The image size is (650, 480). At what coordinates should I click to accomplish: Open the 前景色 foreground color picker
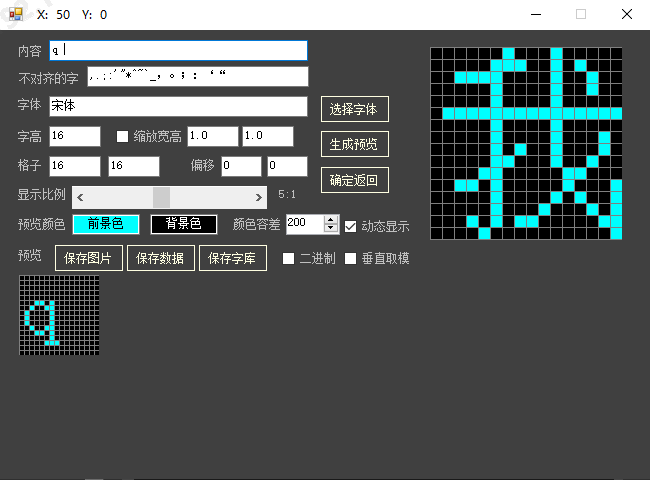pyautogui.click(x=106, y=224)
